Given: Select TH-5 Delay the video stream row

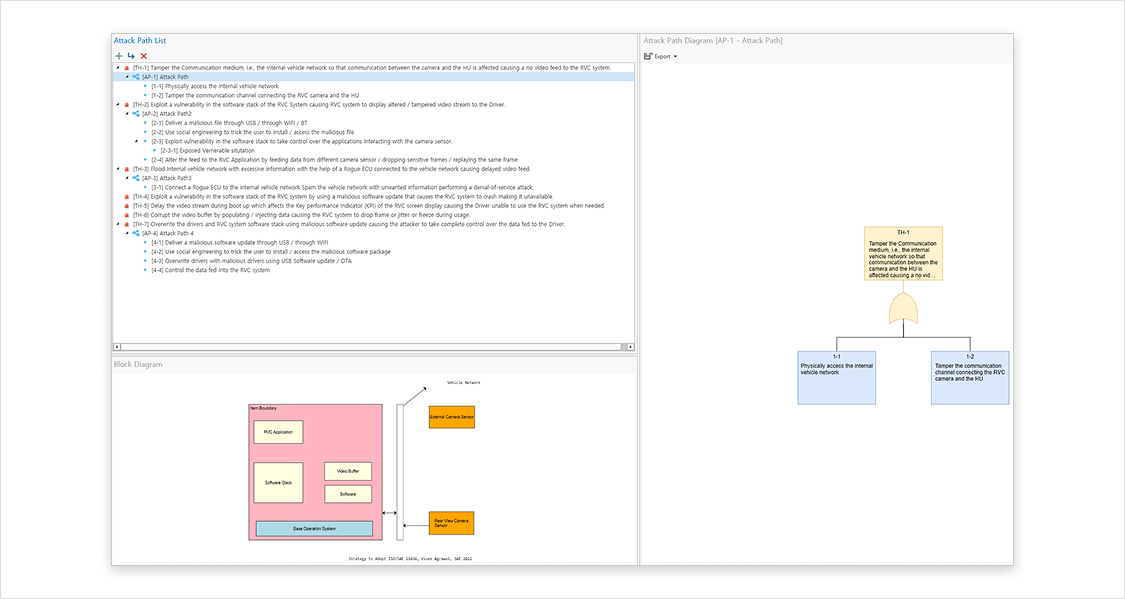Looking at the screenshot, I should [x=369, y=206].
